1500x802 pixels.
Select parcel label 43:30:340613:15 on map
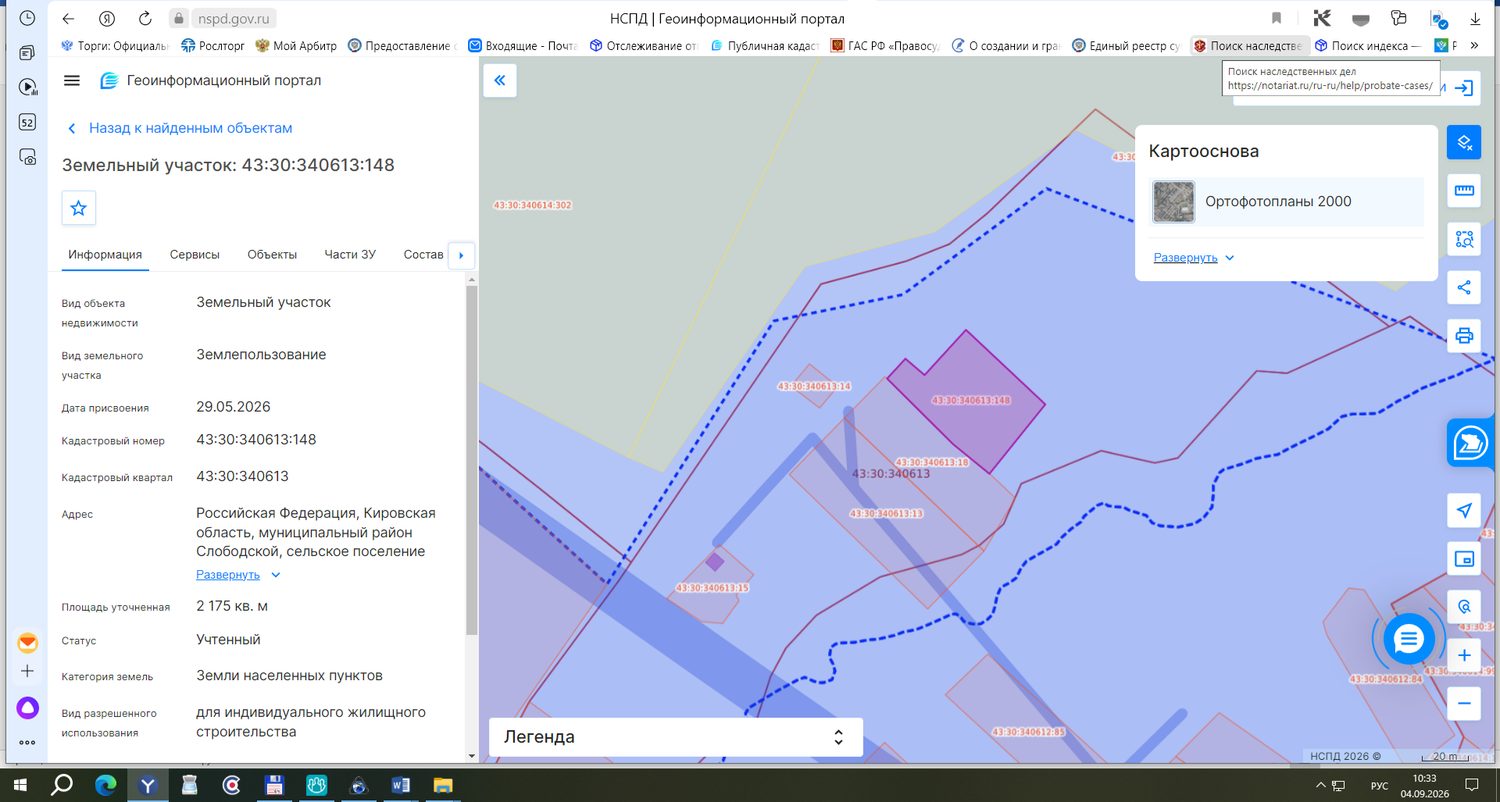click(x=712, y=588)
